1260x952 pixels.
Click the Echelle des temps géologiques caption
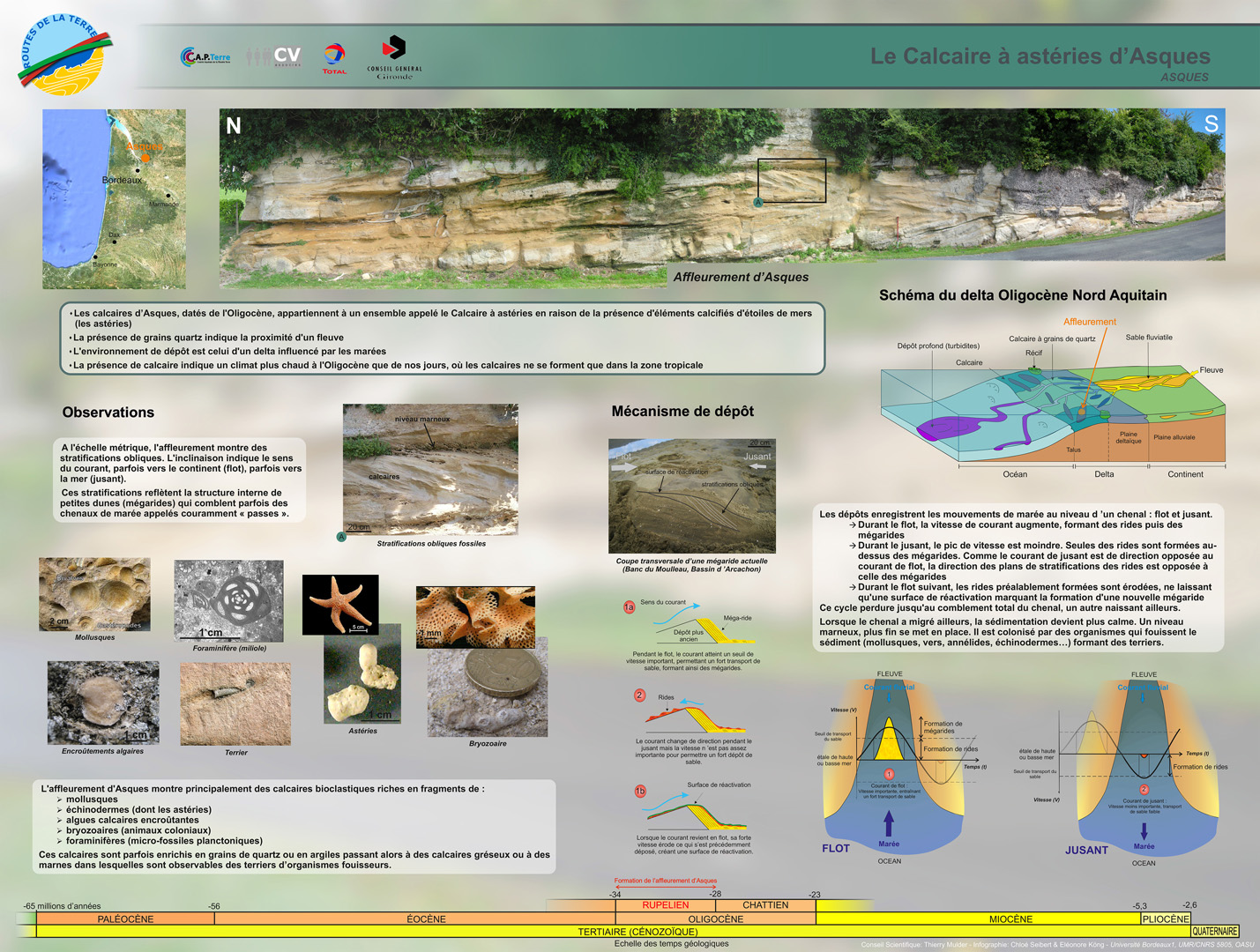click(671, 943)
